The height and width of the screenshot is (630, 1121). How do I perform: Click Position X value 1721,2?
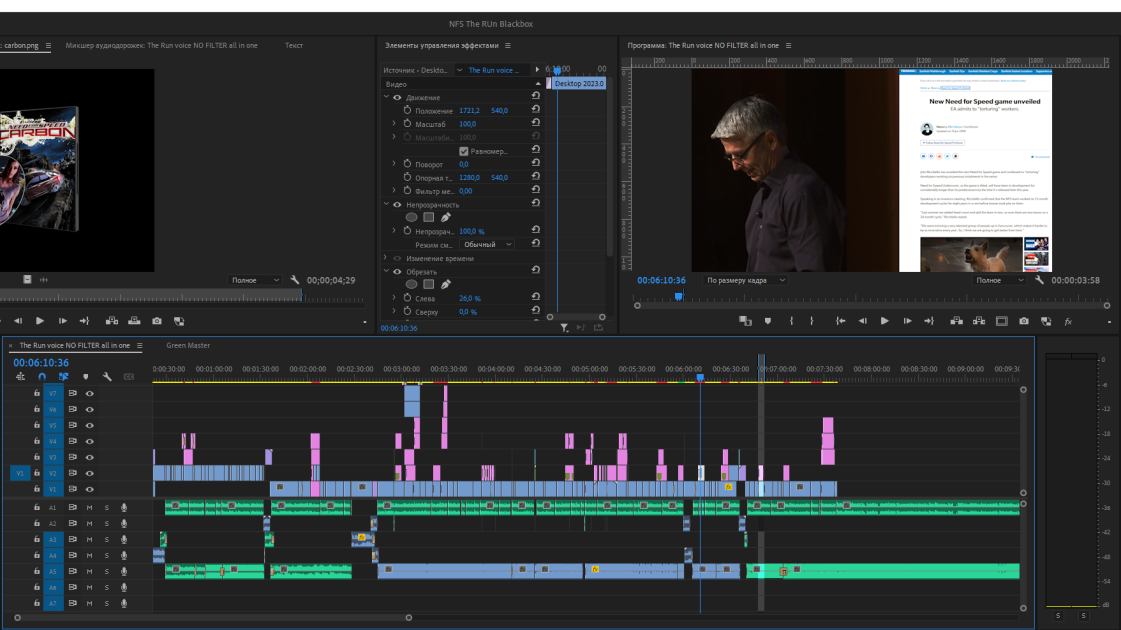point(469,111)
